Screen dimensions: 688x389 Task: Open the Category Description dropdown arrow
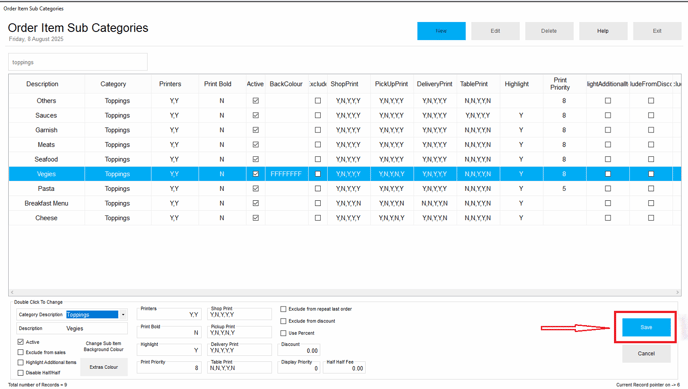123,314
